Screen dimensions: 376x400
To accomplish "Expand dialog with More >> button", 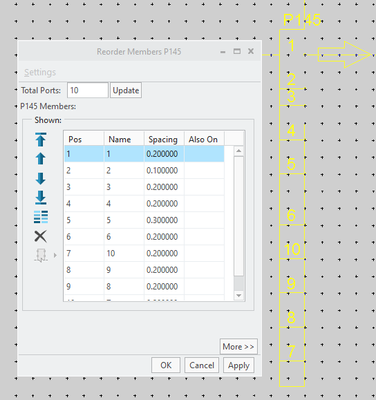I will click(238, 347).
